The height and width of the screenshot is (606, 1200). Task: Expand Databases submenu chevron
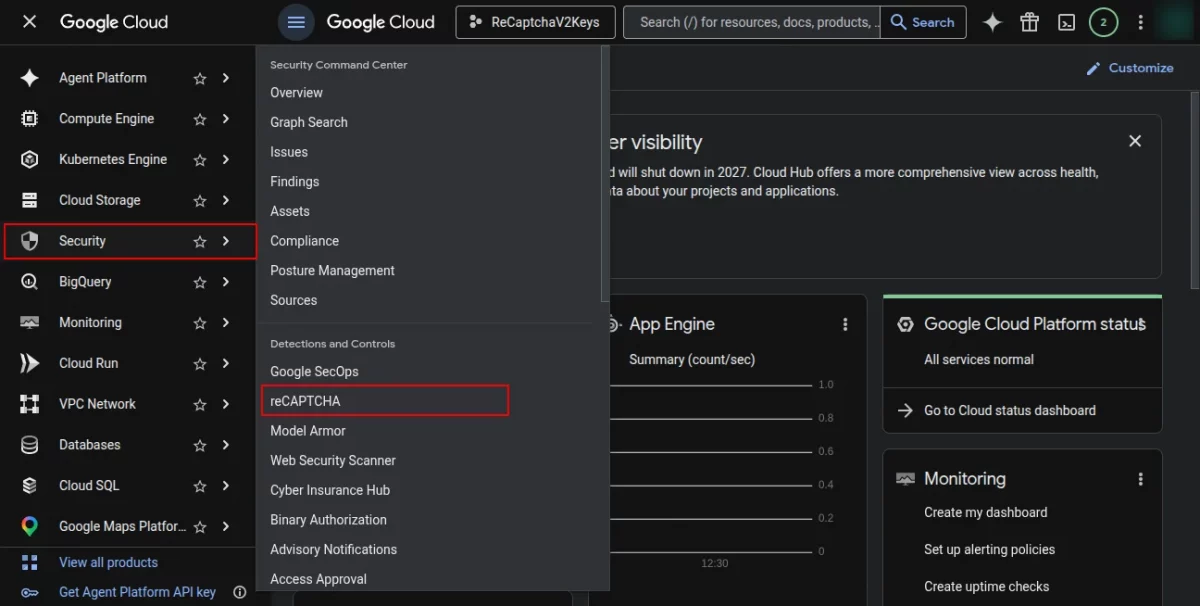(226, 445)
